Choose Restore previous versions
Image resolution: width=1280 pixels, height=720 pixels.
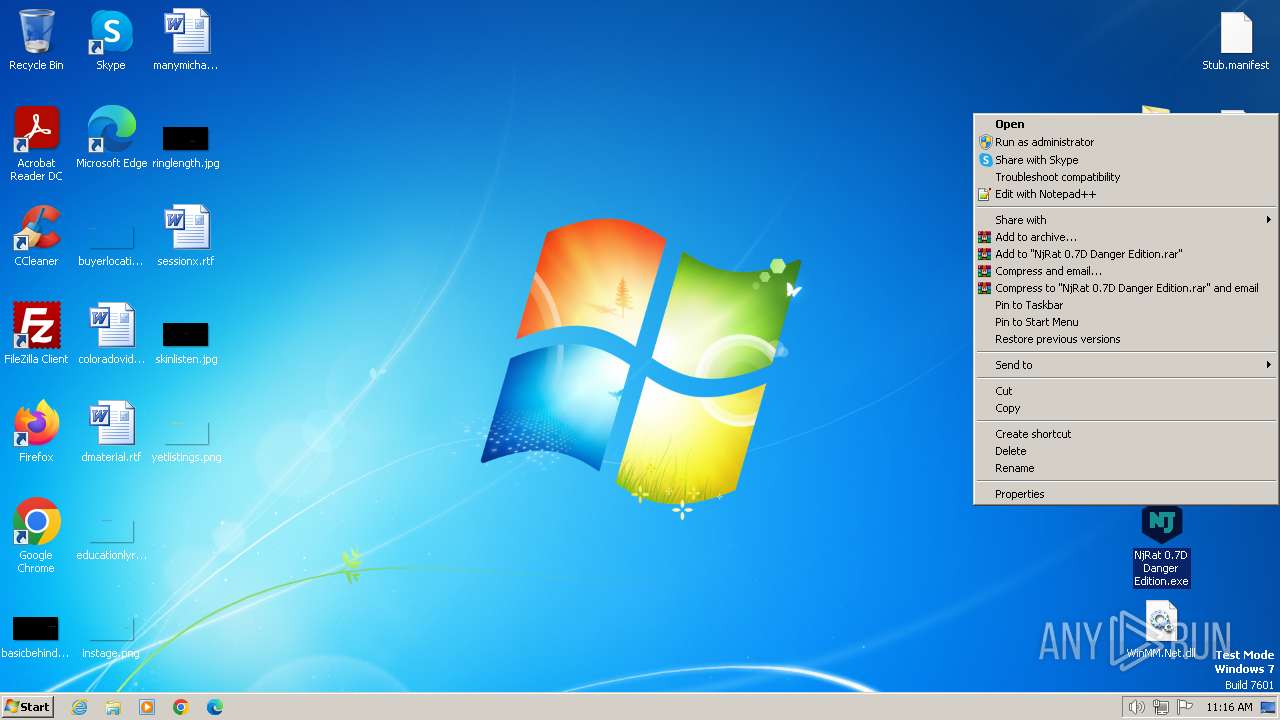[x=1126, y=339]
